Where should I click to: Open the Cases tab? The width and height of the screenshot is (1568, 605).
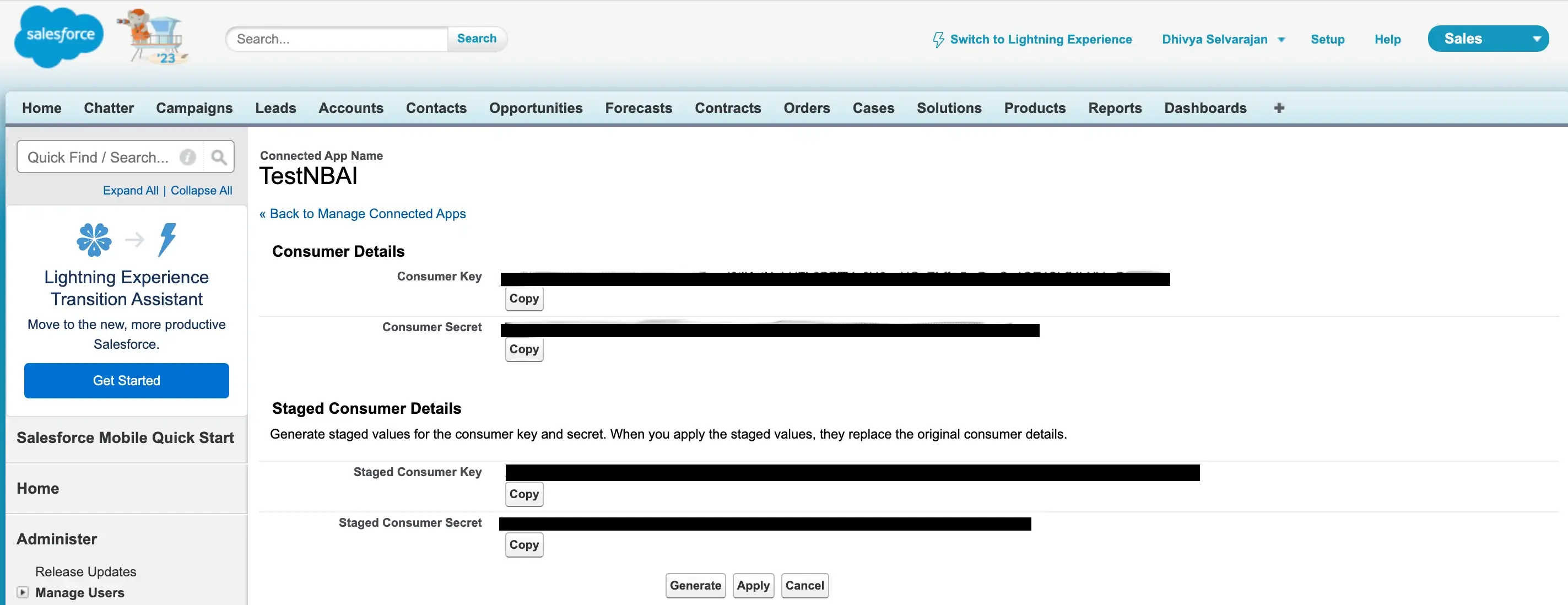click(x=873, y=108)
